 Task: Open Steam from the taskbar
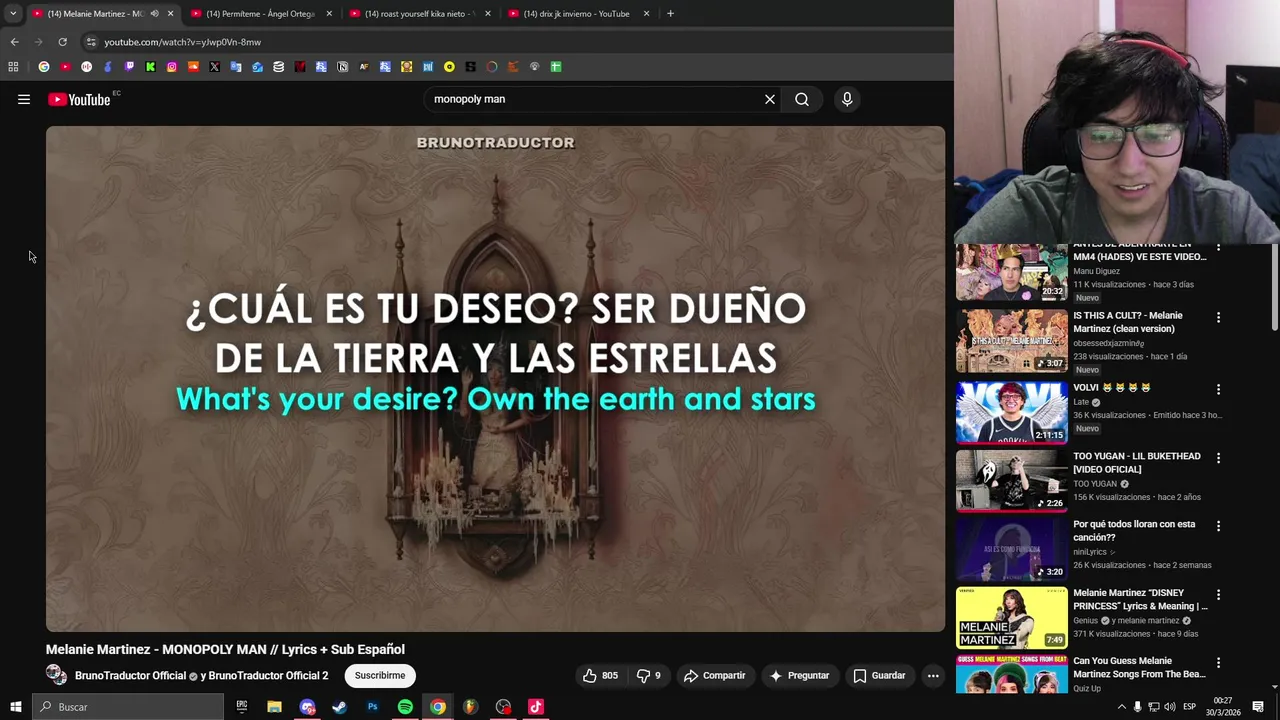point(339,707)
